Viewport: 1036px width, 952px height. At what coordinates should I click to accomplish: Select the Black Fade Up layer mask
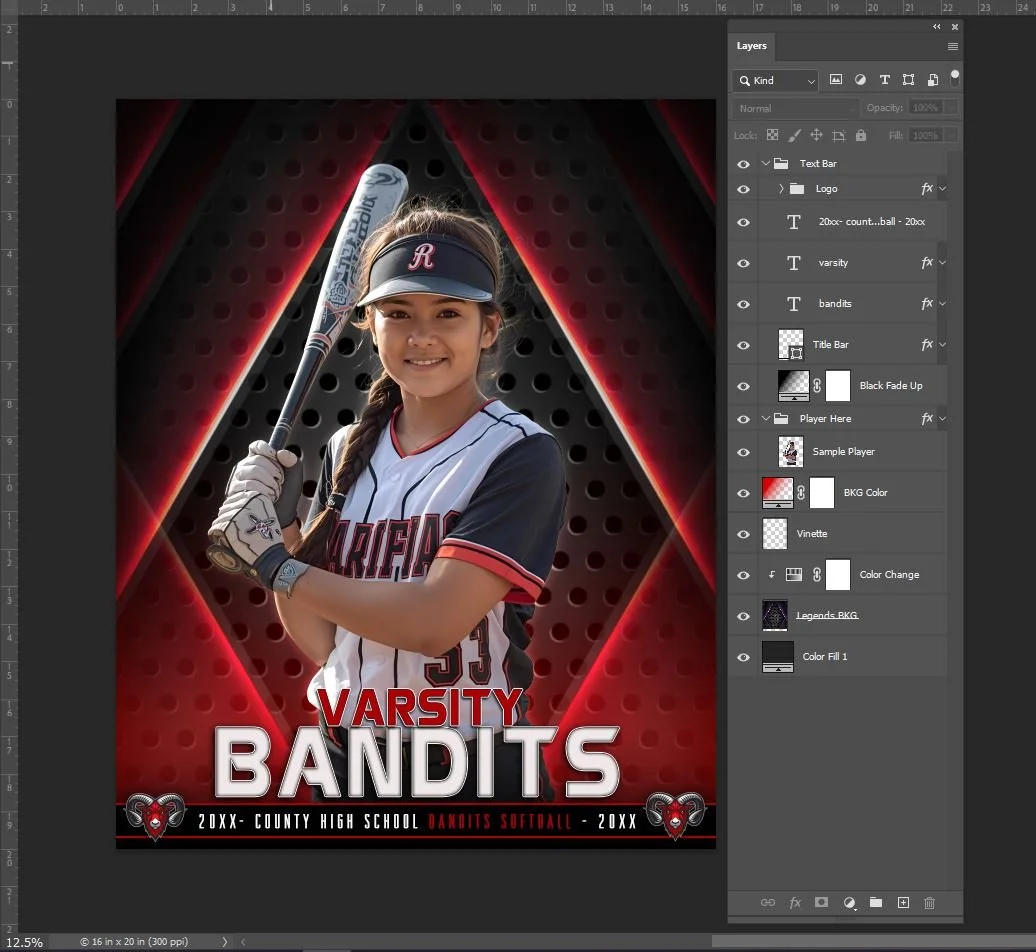pos(838,386)
